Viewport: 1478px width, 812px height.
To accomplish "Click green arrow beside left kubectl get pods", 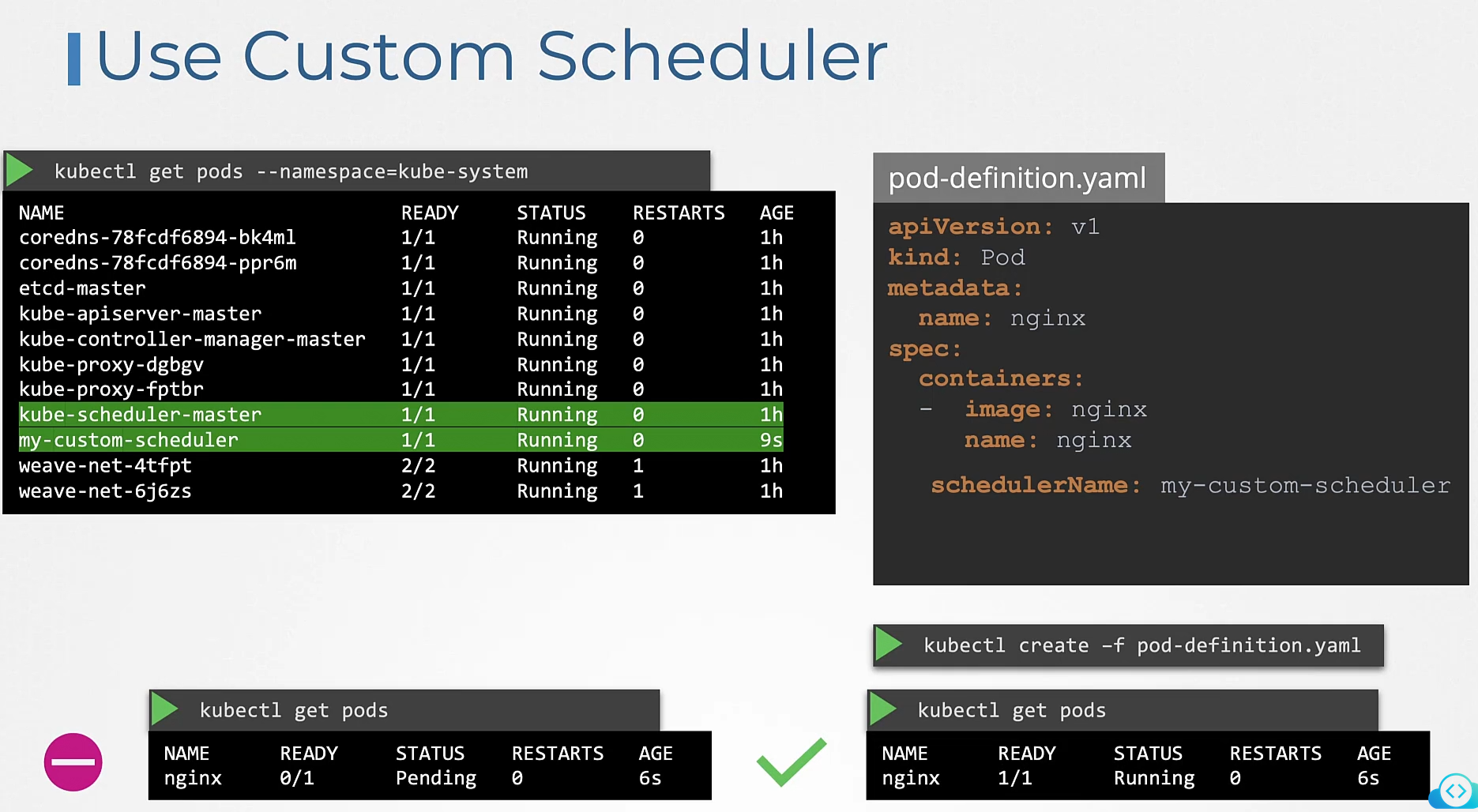I will 164,709.
